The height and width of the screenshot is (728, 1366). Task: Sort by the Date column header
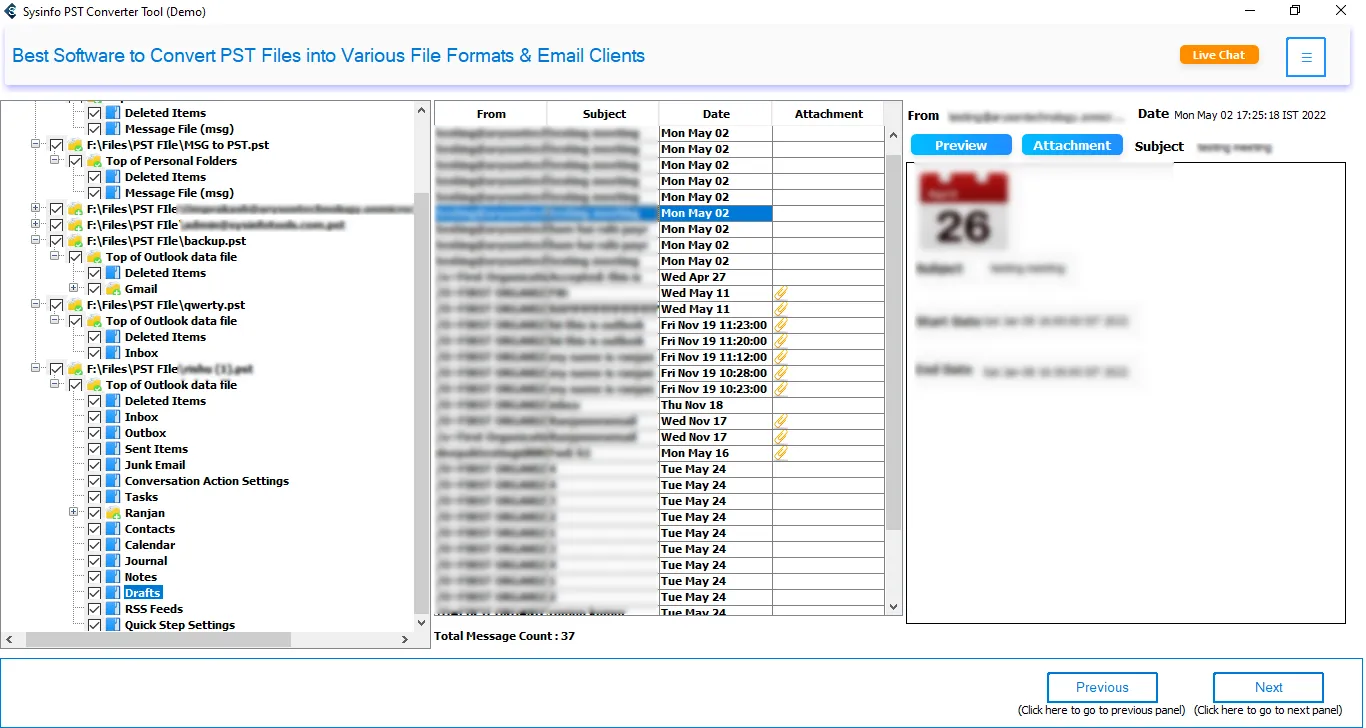click(716, 114)
